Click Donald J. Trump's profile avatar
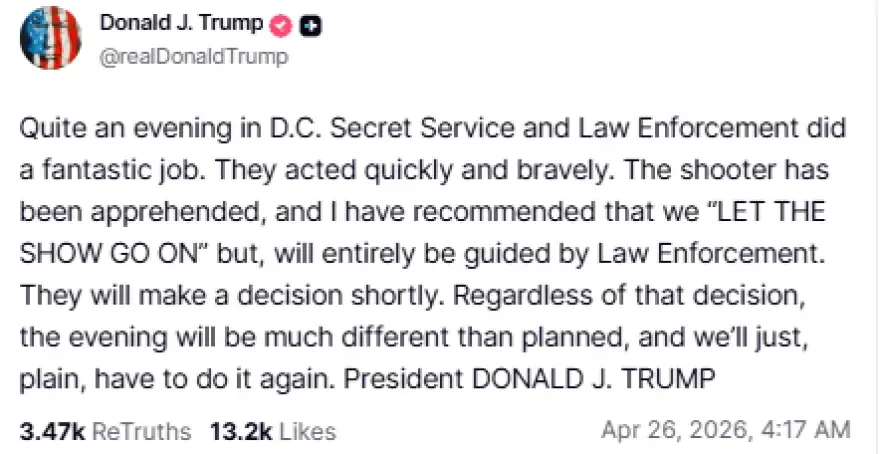This screenshot has height=454, width=880. 53,38
